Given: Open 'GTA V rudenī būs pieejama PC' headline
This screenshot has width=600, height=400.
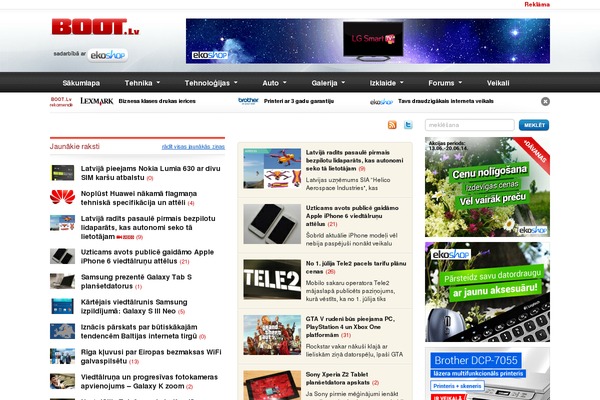Looking at the screenshot, I should click(x=350, y=327).
